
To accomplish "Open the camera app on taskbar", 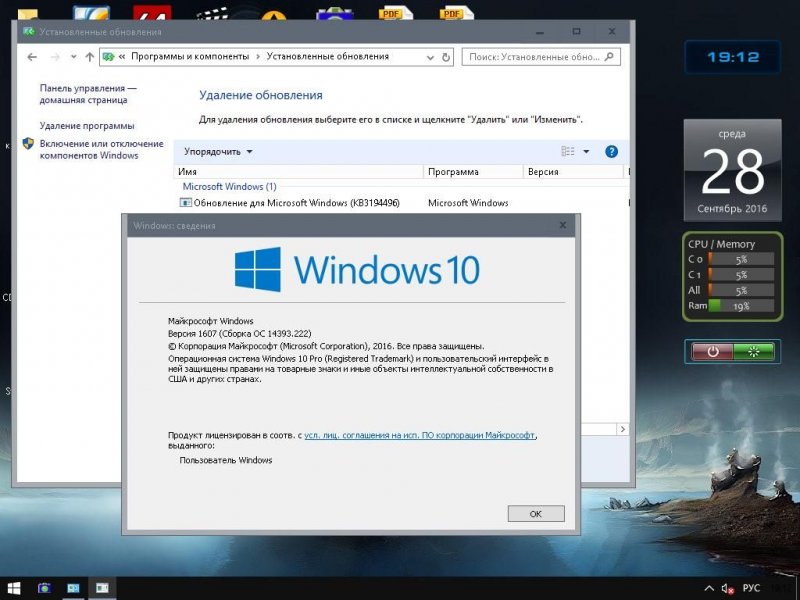I will point(44,588).
